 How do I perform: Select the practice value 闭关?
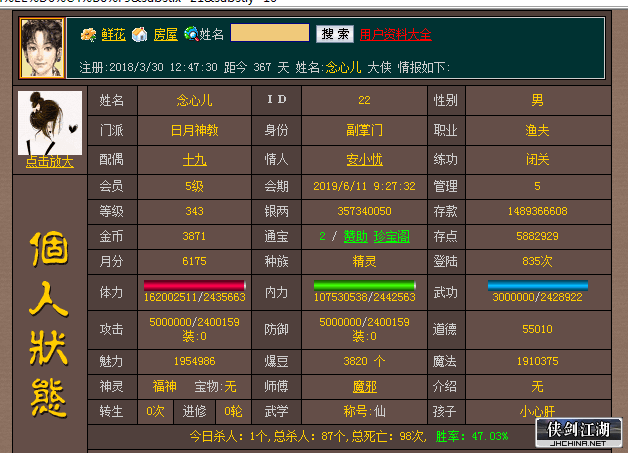click(x=537, y=160)
